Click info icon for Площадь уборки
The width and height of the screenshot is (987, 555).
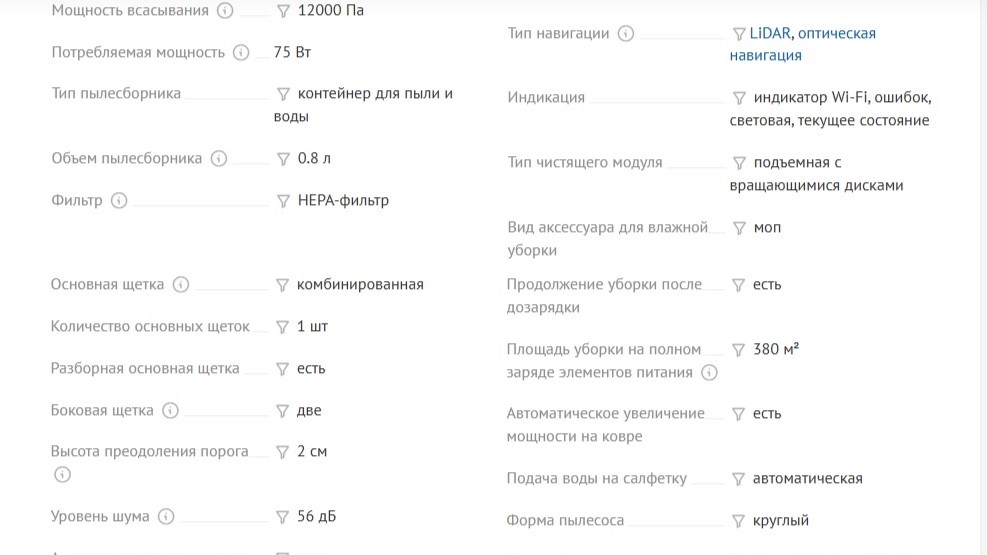coord(709,373)
